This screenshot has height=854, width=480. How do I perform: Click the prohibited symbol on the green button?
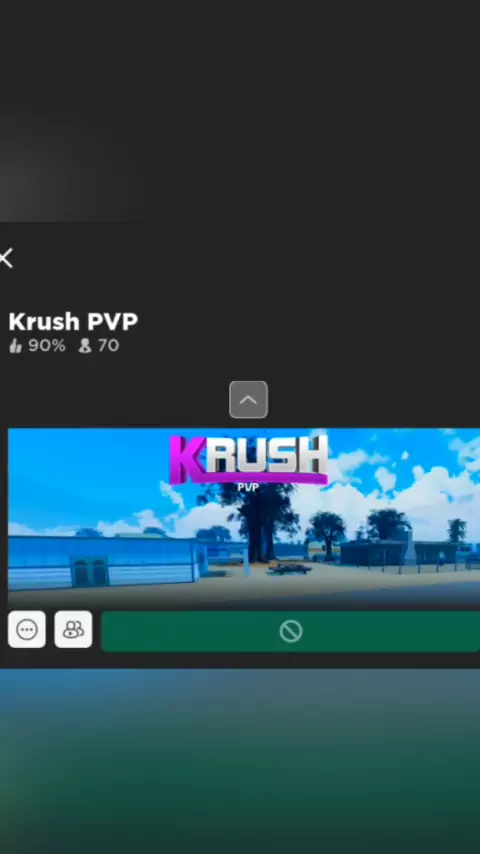291,631
